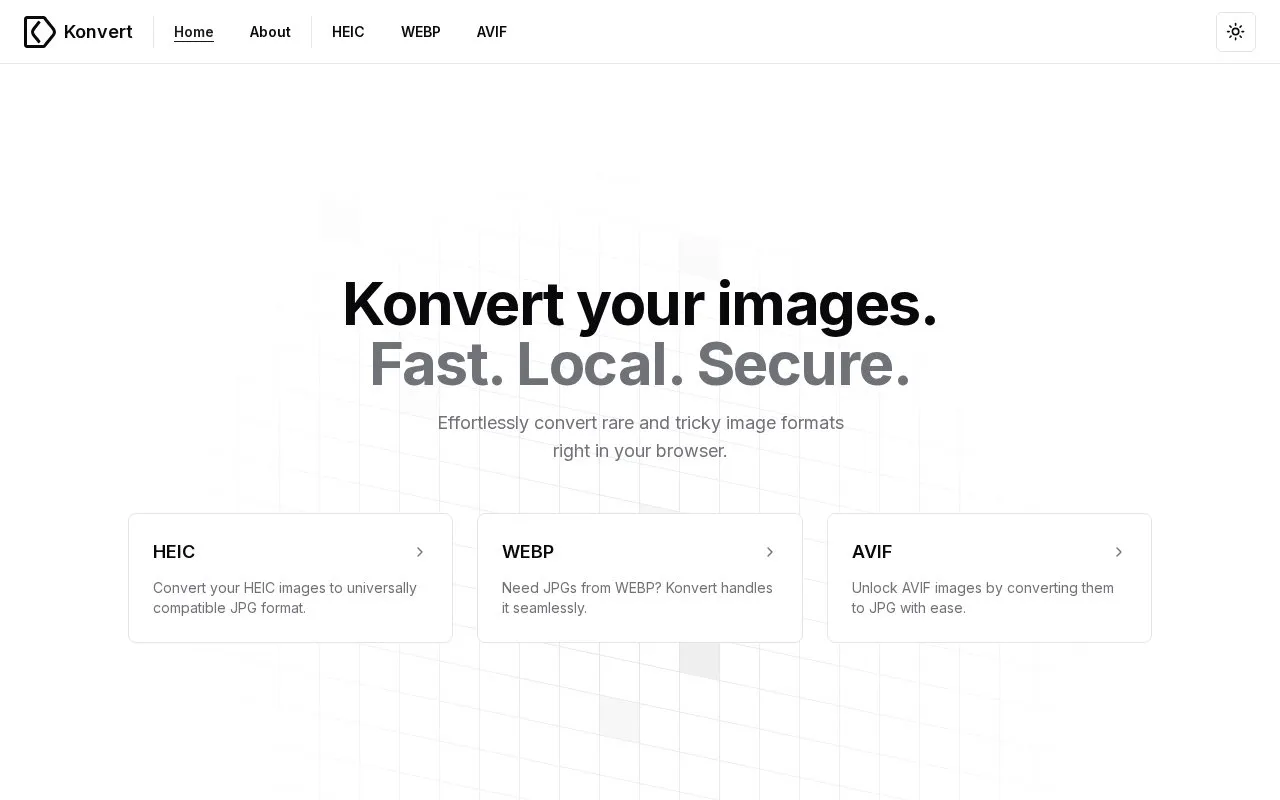Select WEBP in the top navigation
This screenshot has width=1280, height=800.
(421, 32)
